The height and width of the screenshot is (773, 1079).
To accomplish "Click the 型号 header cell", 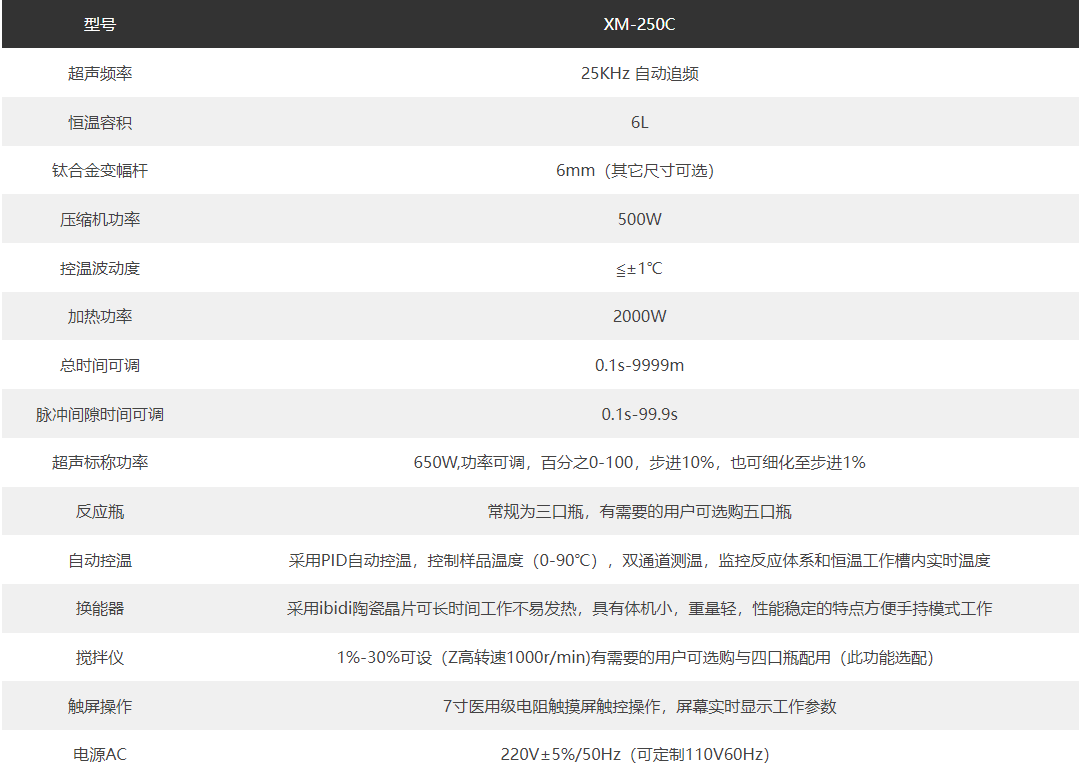I will [100, 24].
